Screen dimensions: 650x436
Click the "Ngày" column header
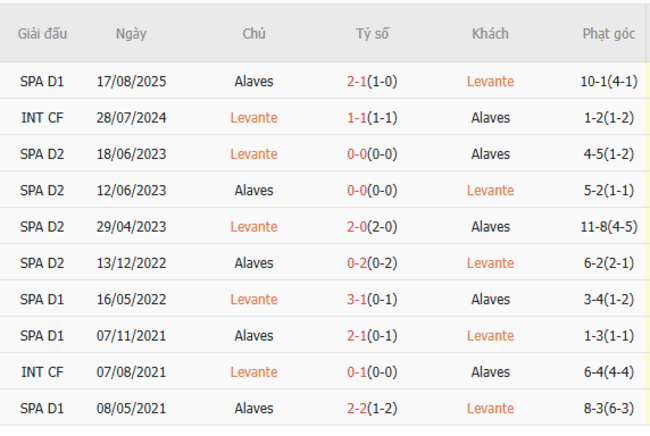coord(131,33)
